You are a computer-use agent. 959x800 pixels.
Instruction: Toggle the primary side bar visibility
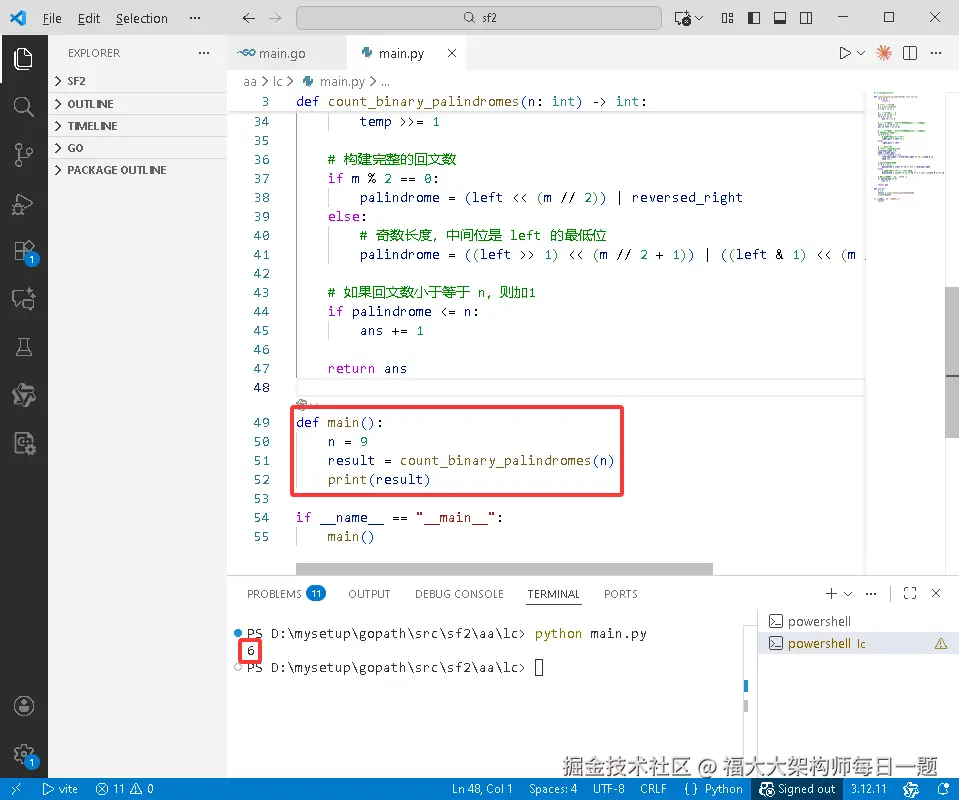(x=754, y=18)
